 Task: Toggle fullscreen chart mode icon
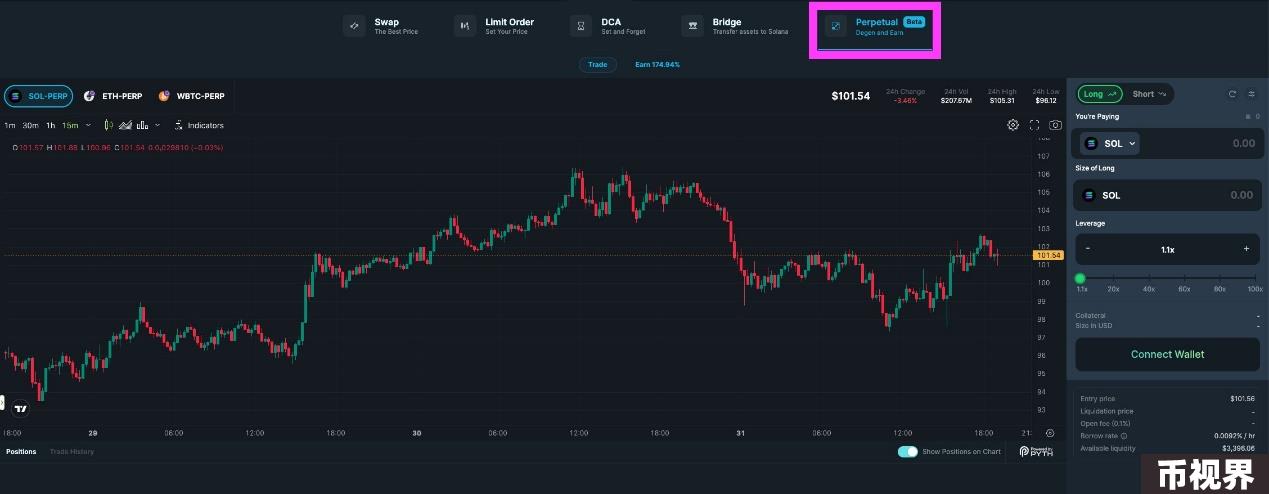click(1035, 125)
